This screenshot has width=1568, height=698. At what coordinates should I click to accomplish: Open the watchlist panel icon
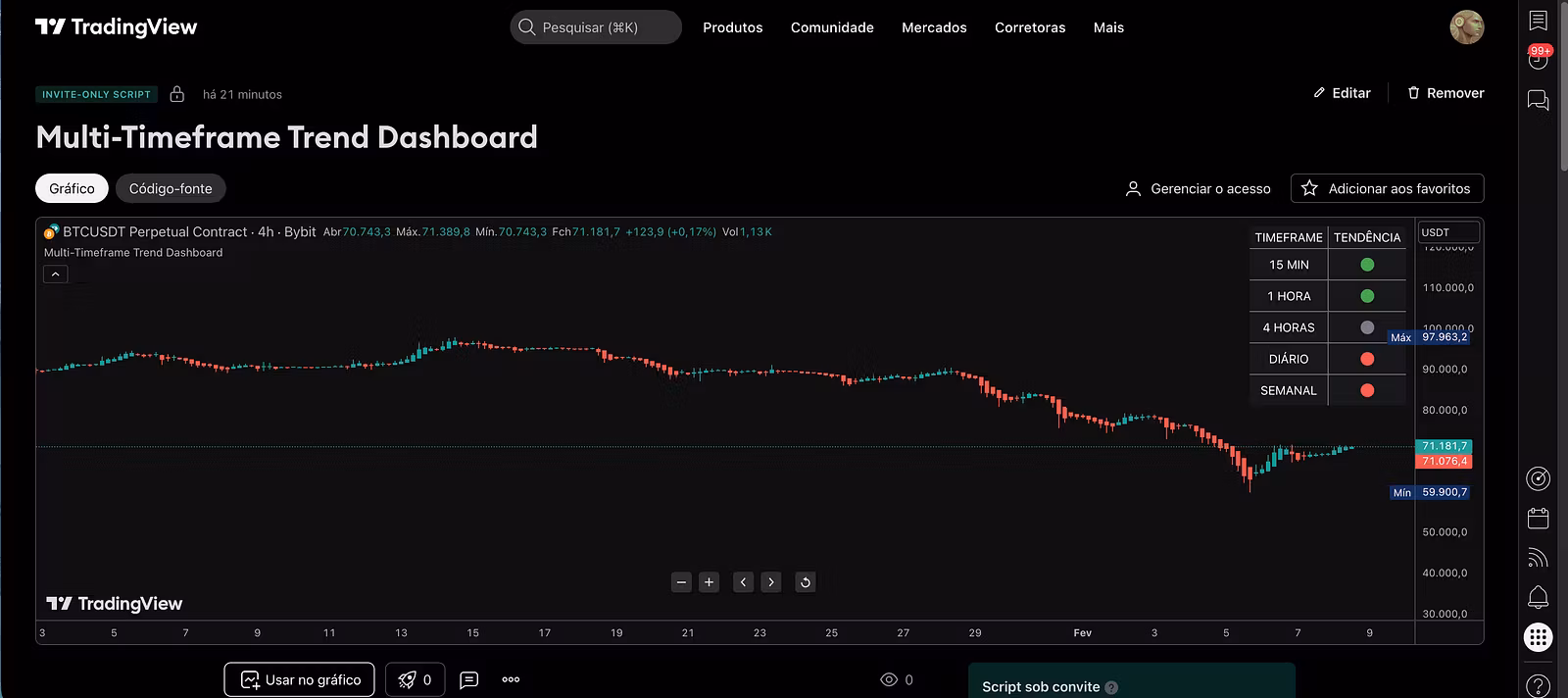pos(1539,20)
